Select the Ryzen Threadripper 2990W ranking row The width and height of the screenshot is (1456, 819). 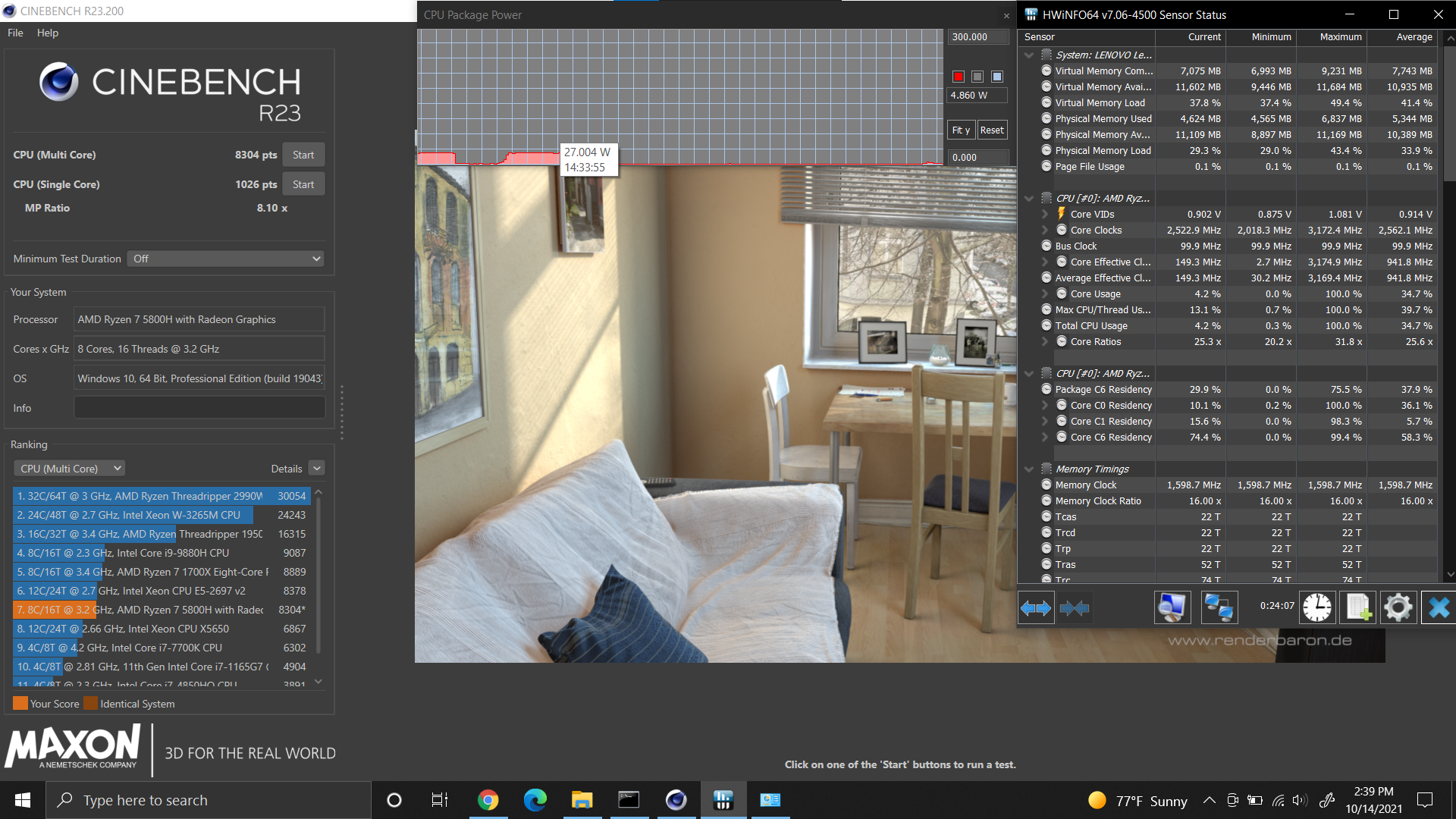(x=162, y=496)
